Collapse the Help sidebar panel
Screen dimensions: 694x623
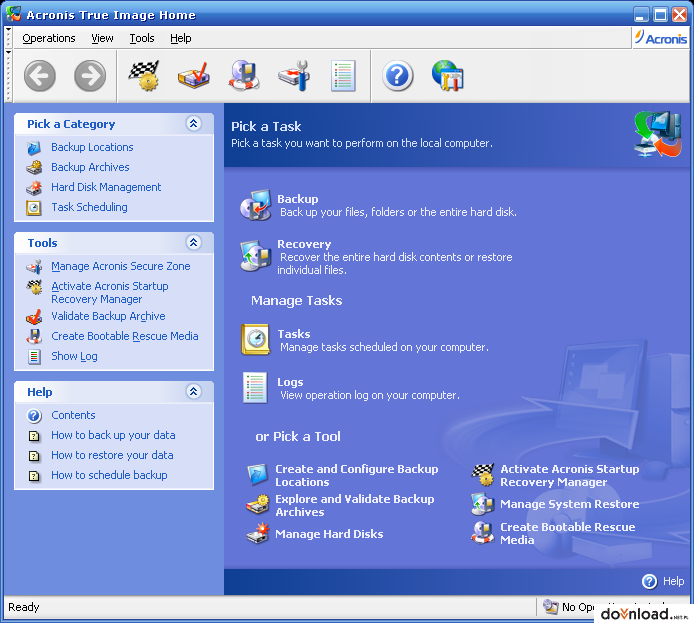coord(193,392)
